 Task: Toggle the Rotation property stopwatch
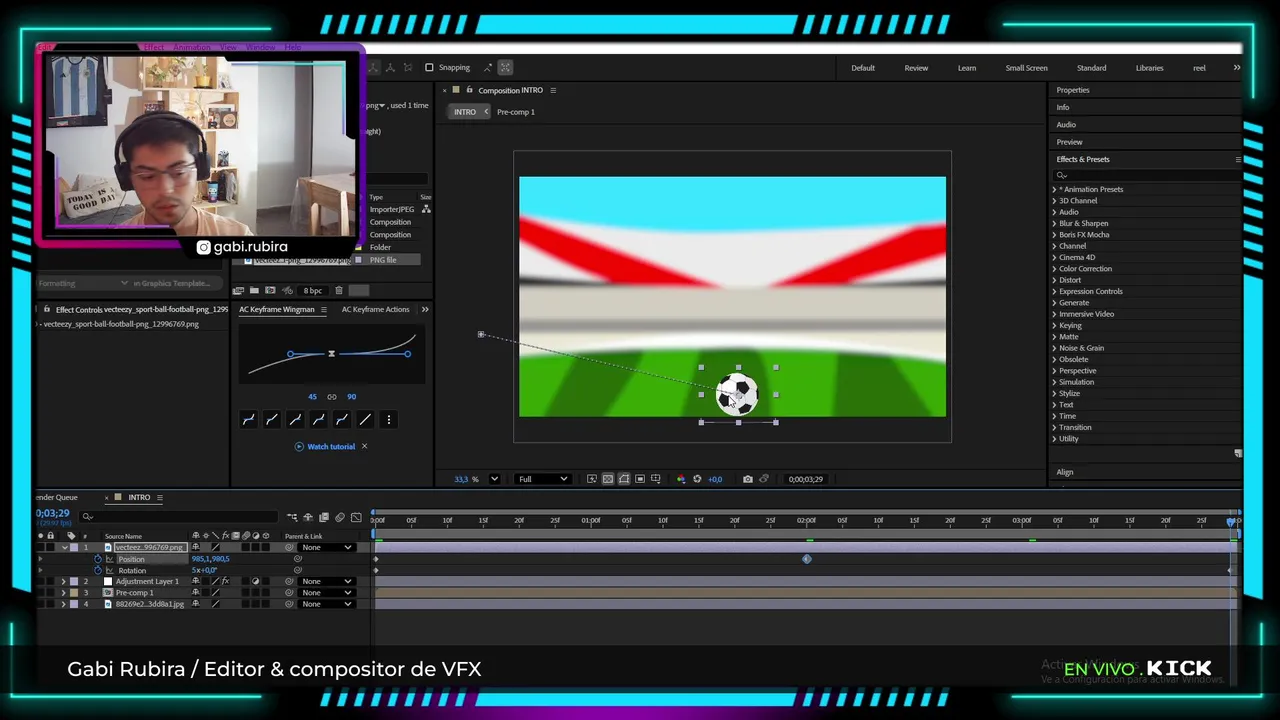tap(98, 571)
